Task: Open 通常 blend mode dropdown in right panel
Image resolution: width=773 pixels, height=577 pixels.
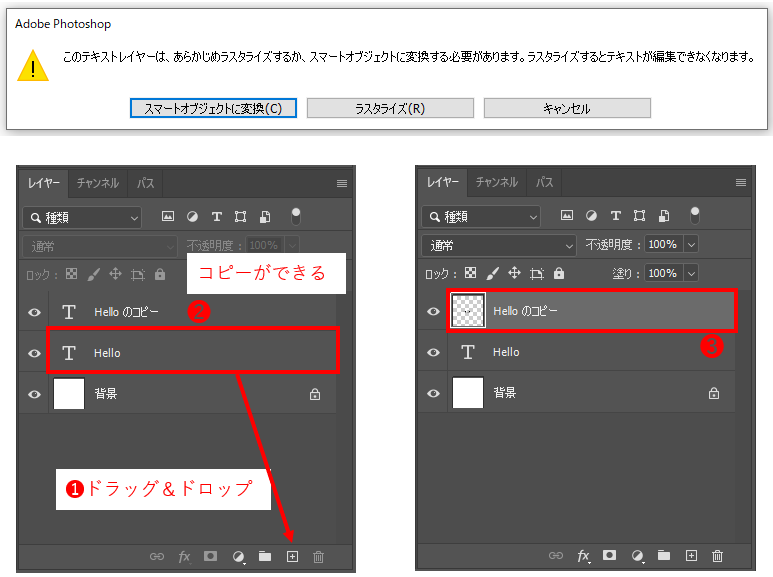Action: point(499,245)
